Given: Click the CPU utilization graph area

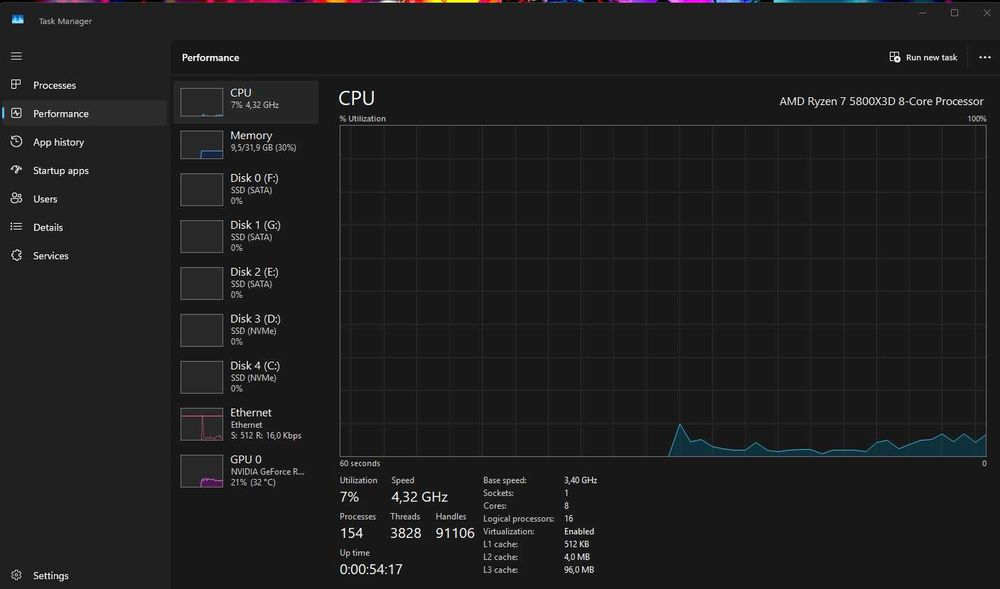Looking at the screenshot, I should click(x=663, y=291).
